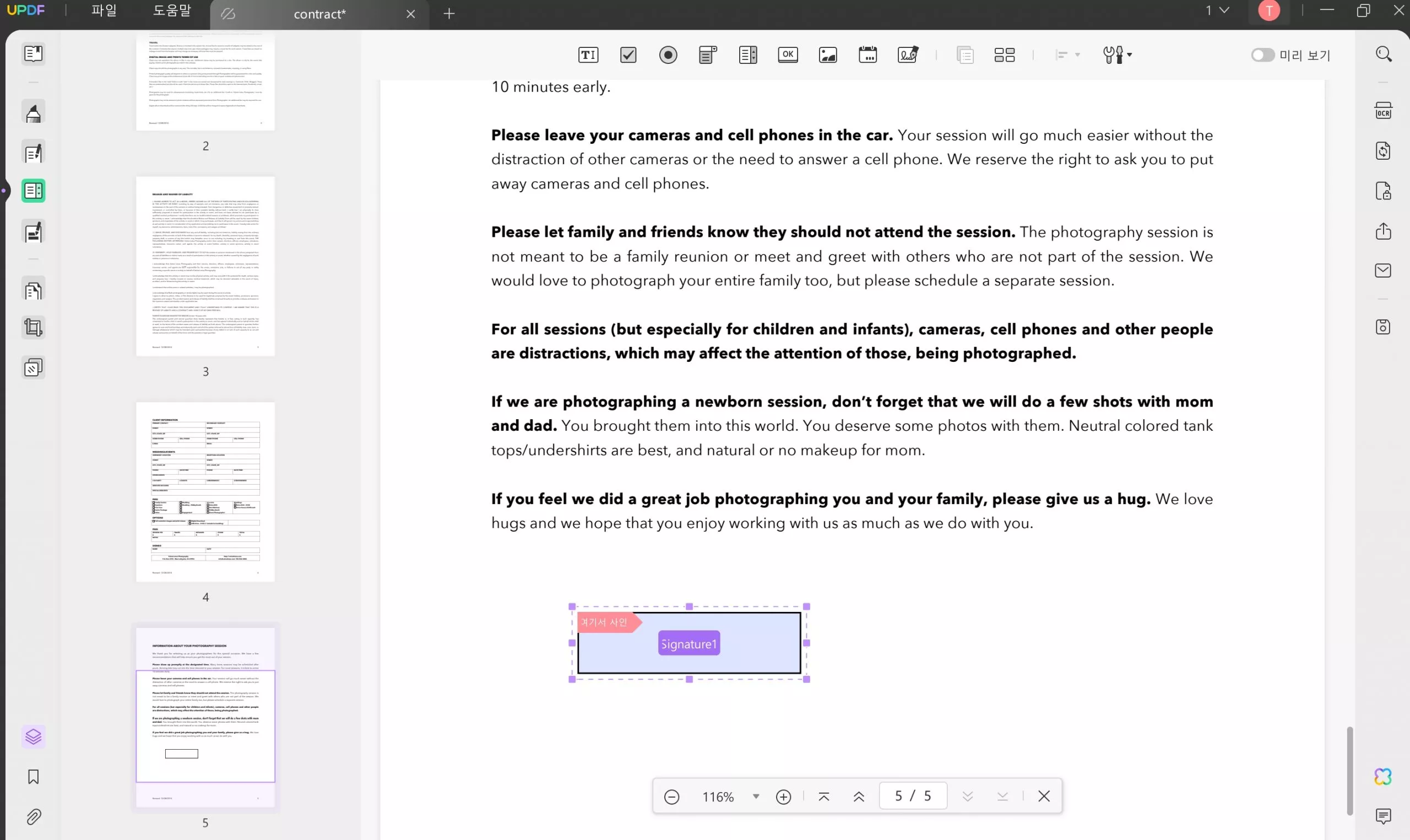Jump to the first page arrow

[x=824, y=797]
